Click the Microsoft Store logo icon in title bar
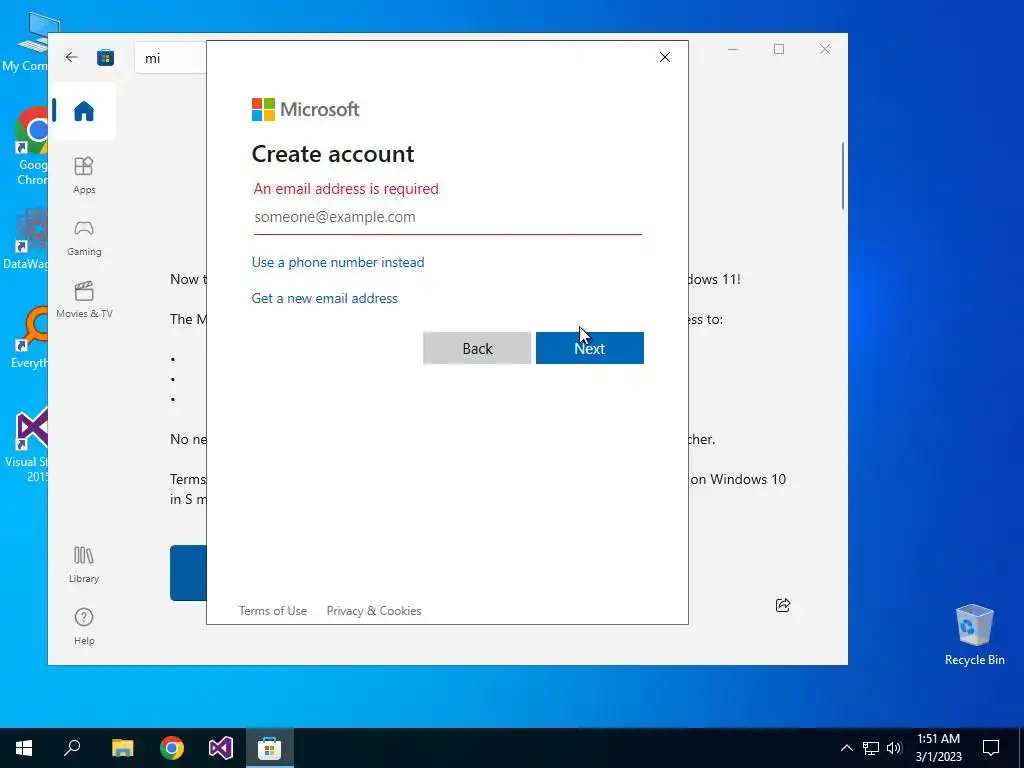Screen dimensions: 1024x768 pyautogui.click(x=105, y=57)
